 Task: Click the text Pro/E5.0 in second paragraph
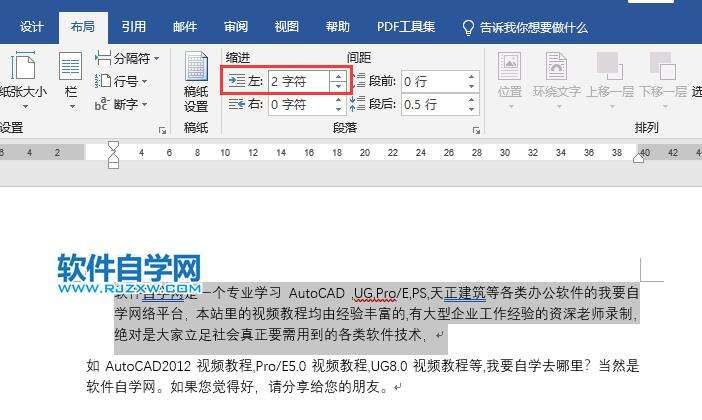pyautogui.click(x=281, y=366)
